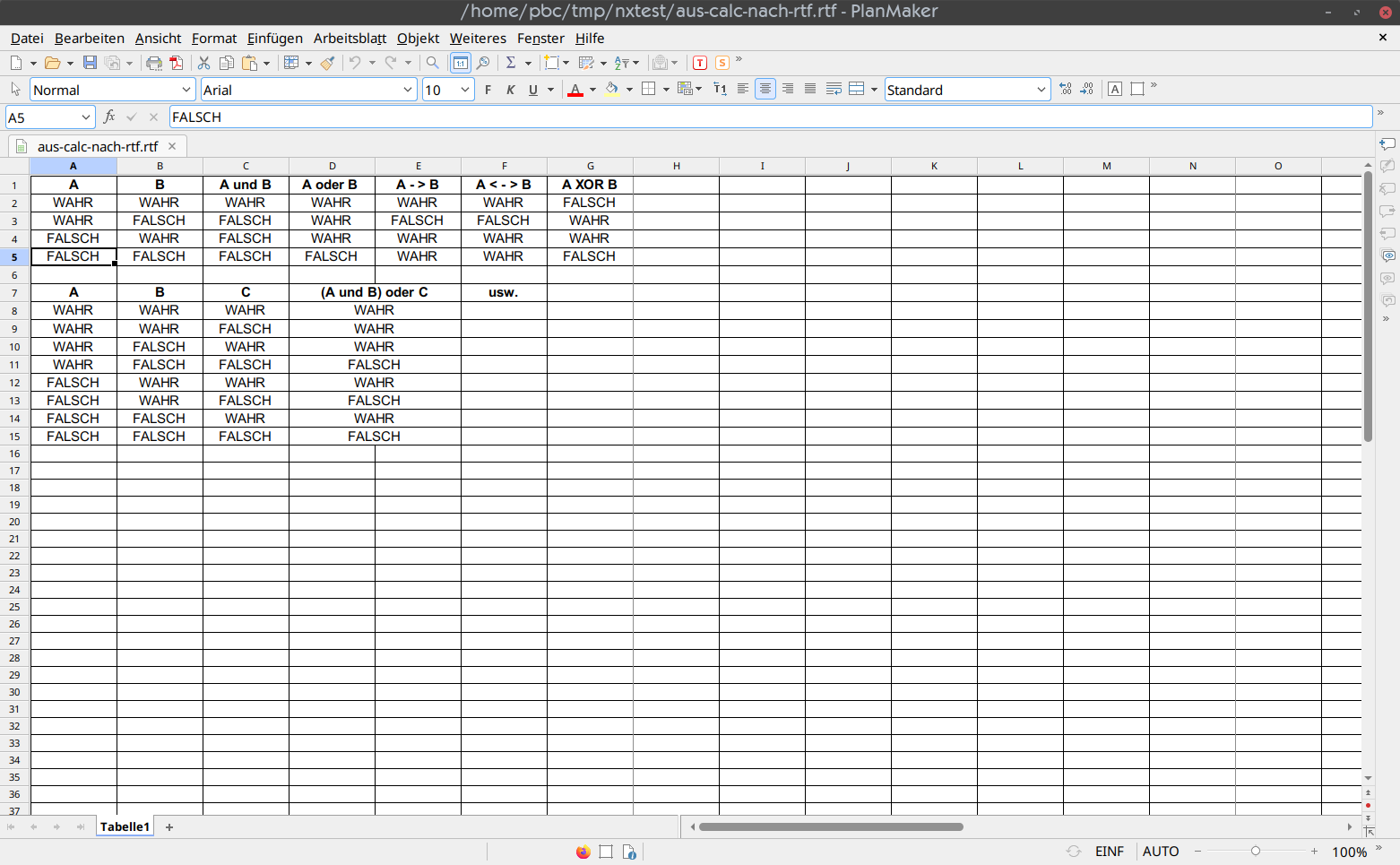Screen dimensions: 1400x865
Task: Launch TextMaker via the red T icon
Action: [x=700, y=63]
